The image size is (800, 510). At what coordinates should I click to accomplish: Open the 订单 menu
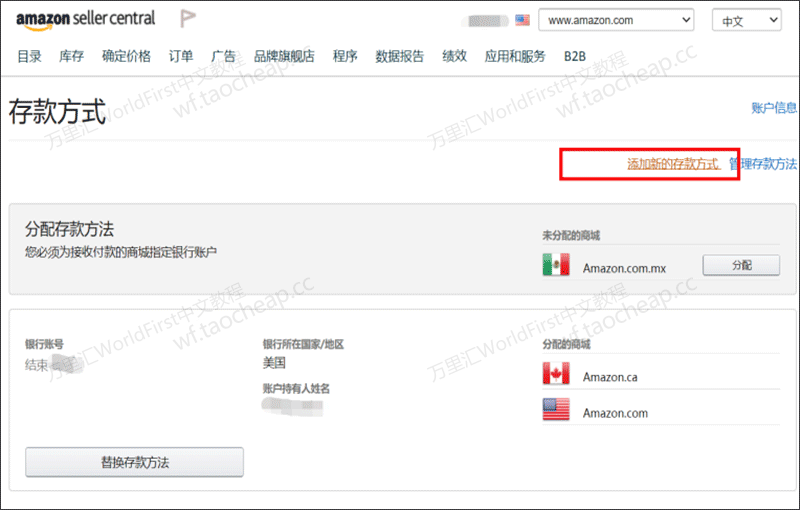point(181,56)
